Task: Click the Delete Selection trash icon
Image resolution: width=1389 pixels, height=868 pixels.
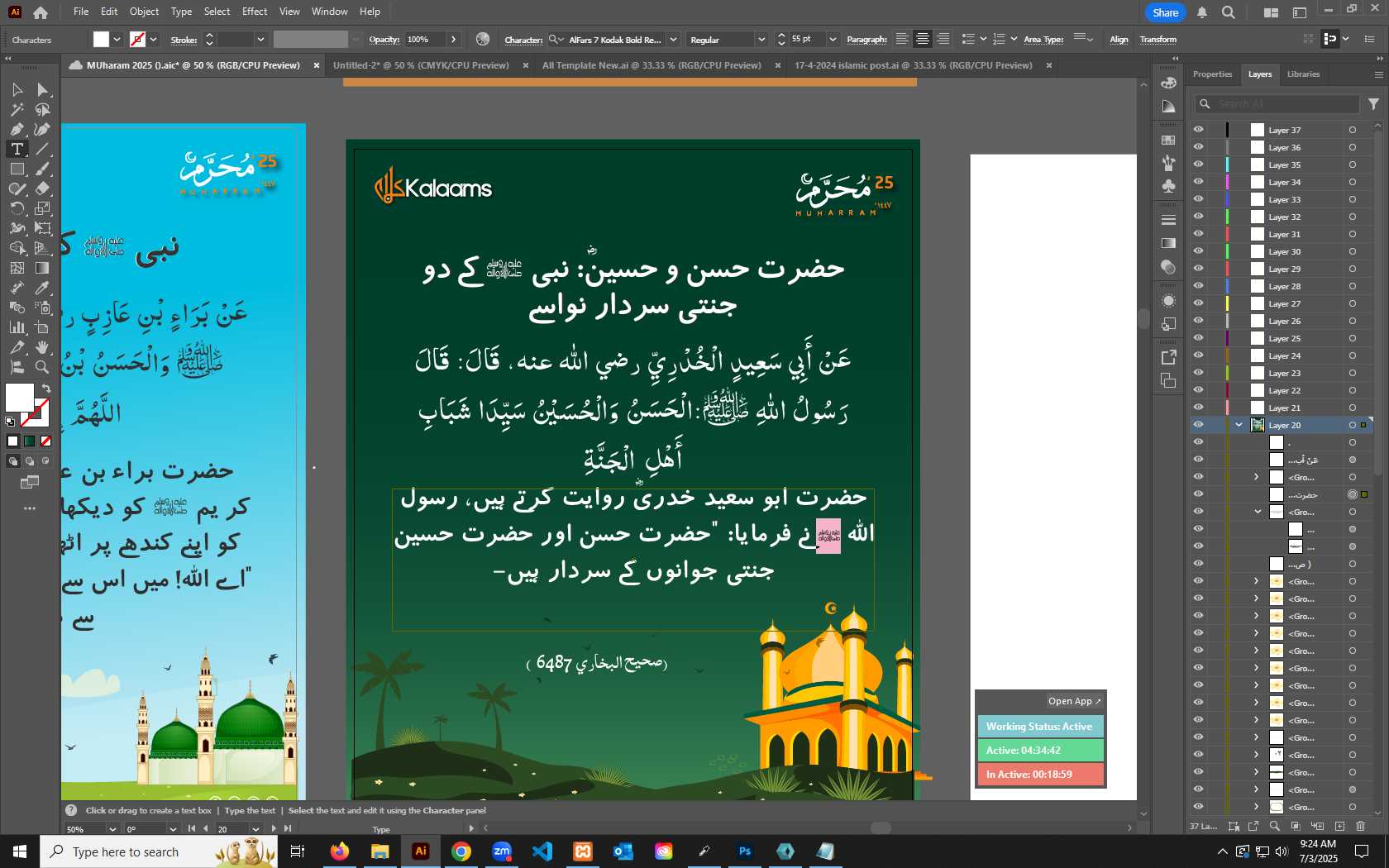Action: click(x=1361, y=826)
